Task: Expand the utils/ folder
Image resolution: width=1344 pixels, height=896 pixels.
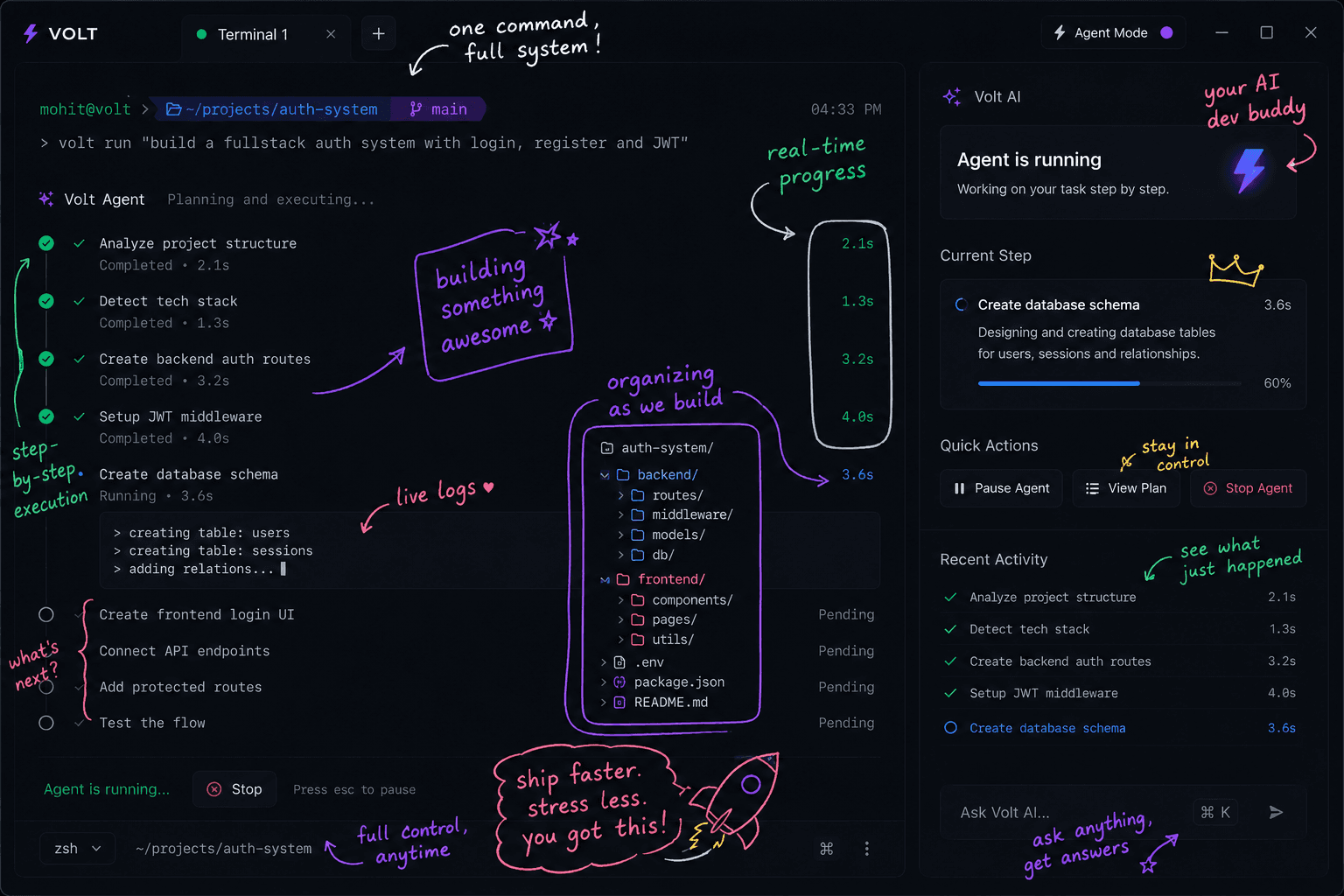Action: click(621, 640)
